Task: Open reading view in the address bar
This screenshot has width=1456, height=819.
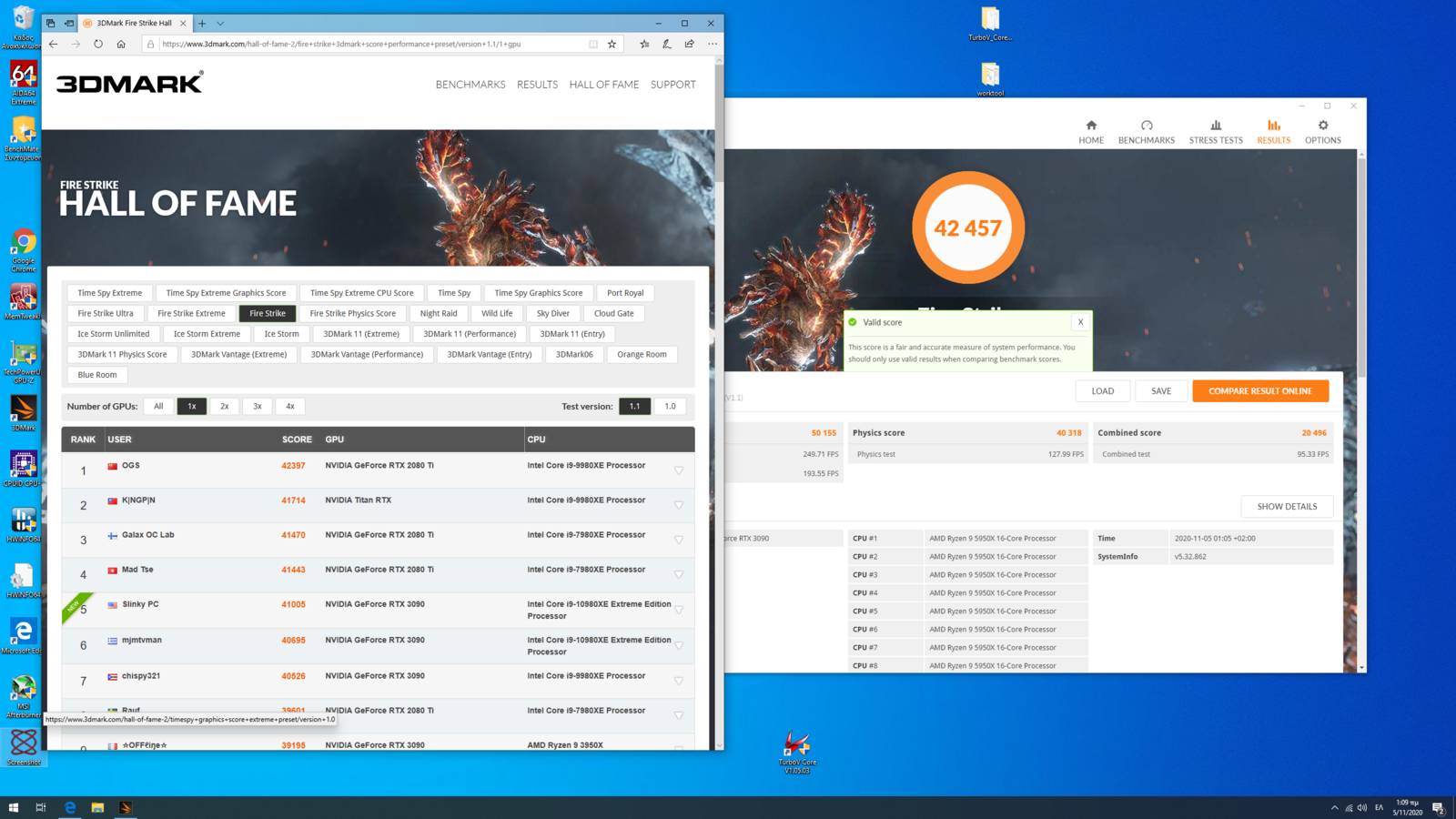Action: [593, 44]
